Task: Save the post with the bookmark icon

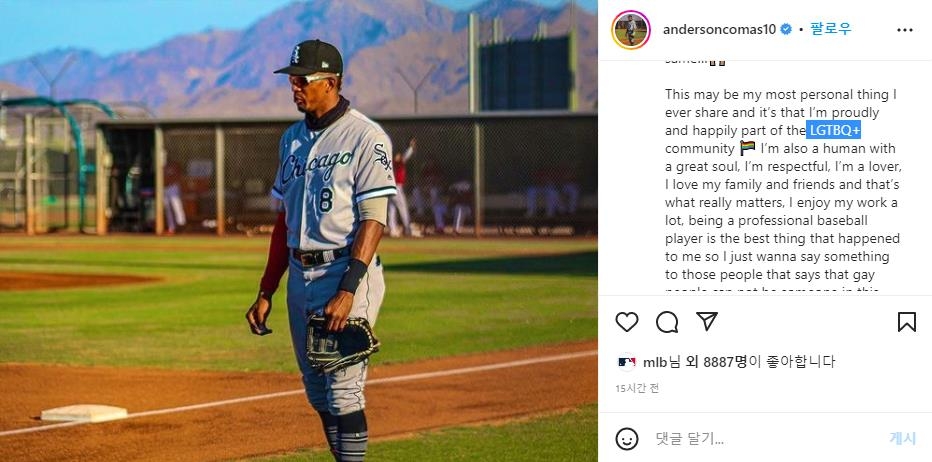Action: click(906, 322)
